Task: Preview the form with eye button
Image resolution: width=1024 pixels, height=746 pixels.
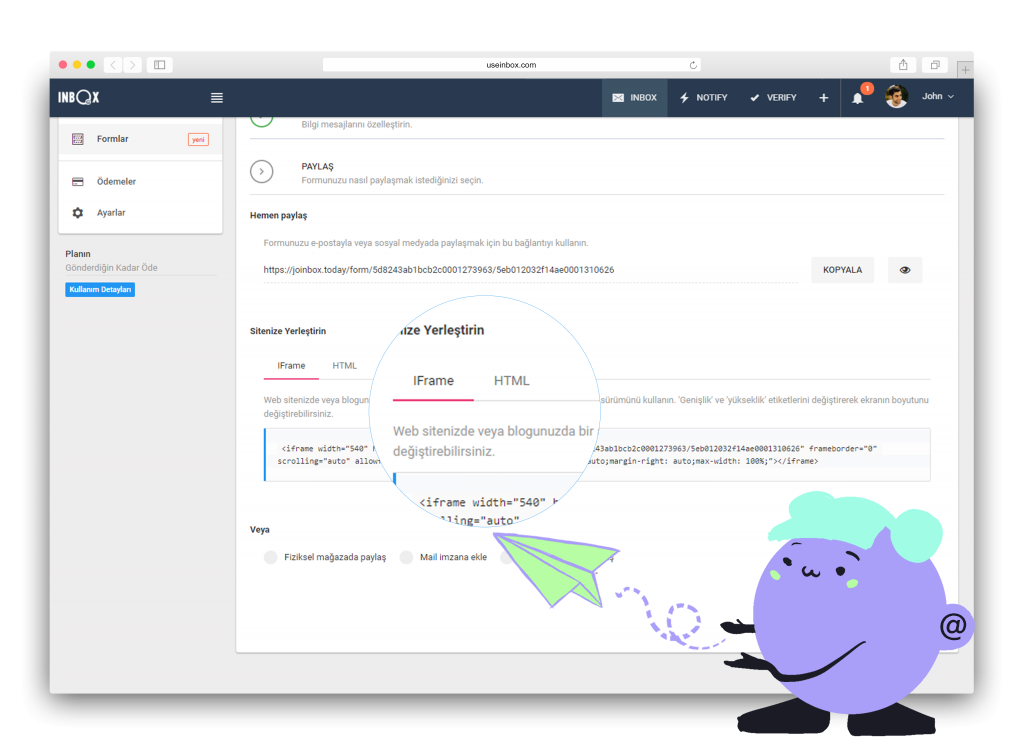Action: [x=905, y=270]
